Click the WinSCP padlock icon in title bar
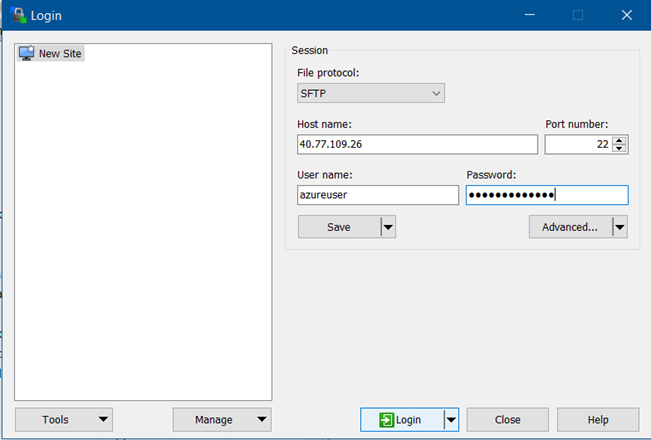This screenshot has width=651, height=440. pos(18,15)
